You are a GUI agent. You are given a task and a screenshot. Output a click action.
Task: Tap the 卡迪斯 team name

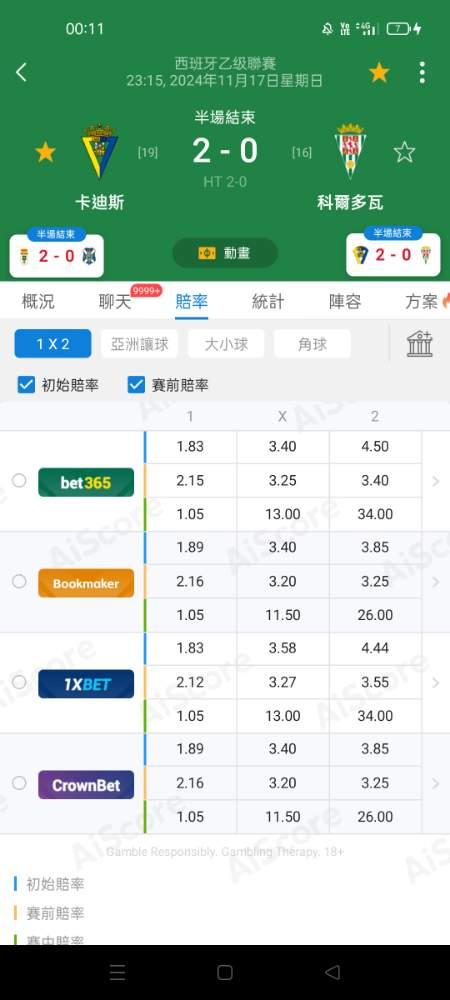(99, 203)
